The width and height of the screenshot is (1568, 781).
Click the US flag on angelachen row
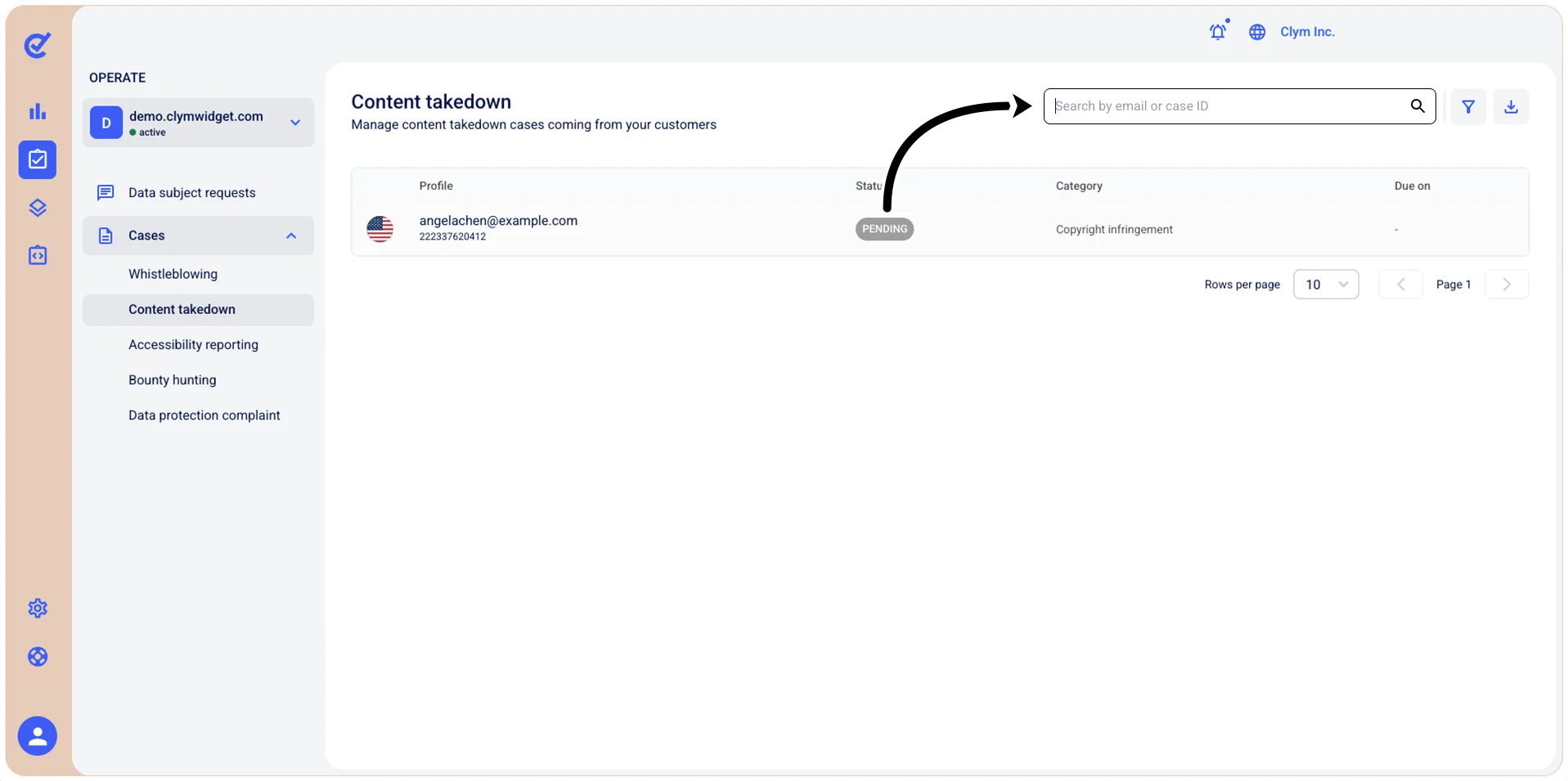(x=380, y=229)
